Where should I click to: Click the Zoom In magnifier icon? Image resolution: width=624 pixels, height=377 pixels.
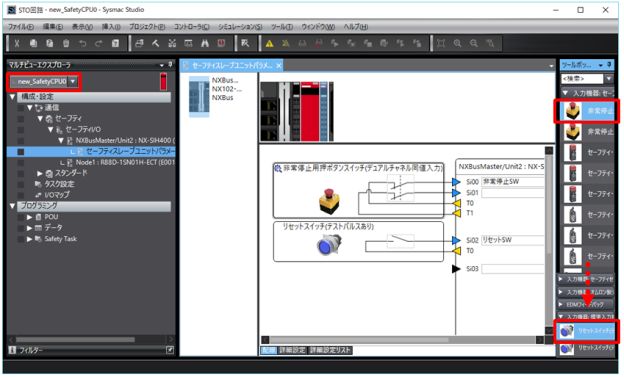457,43
